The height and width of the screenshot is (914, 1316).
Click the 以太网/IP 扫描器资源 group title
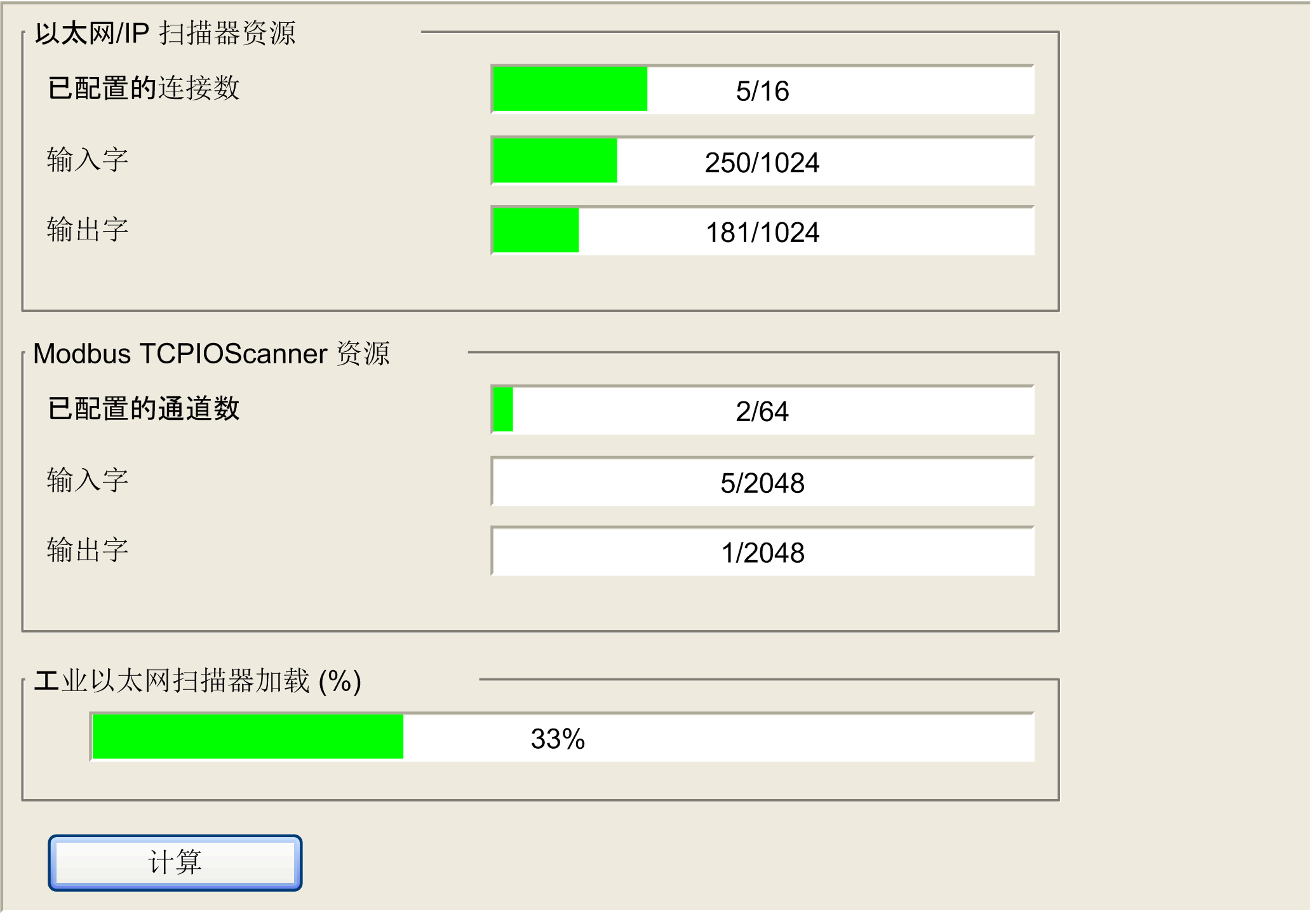click(x=165, y=33)
